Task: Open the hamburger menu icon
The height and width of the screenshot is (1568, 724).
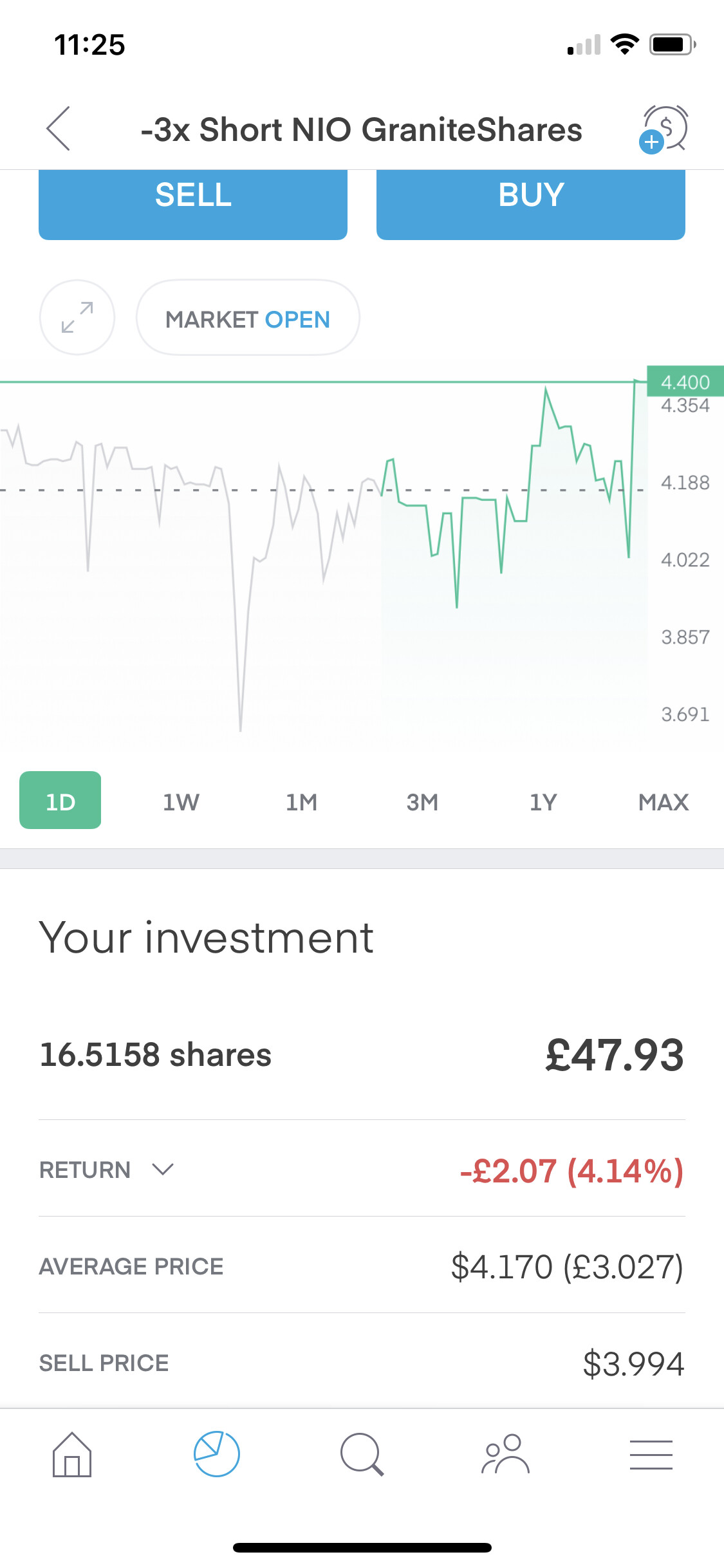Action: 651,1455
